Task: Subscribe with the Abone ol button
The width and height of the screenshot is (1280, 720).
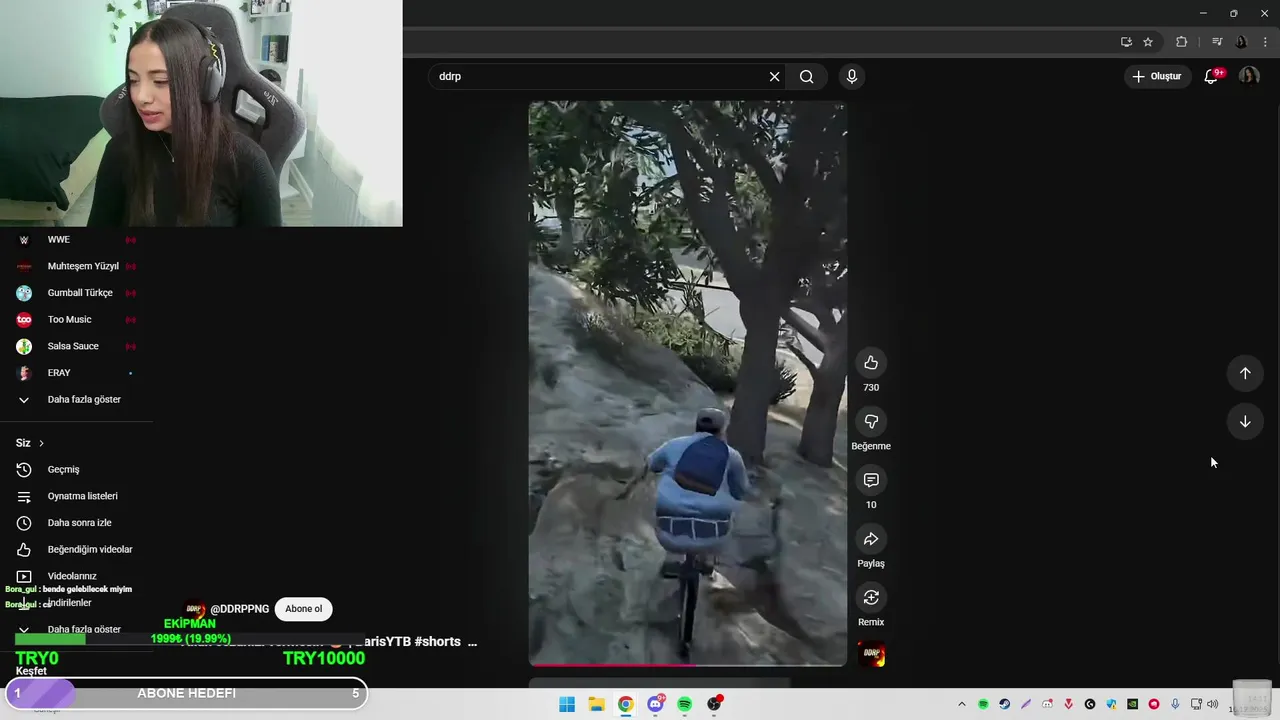Action: (x=304, y=609)
